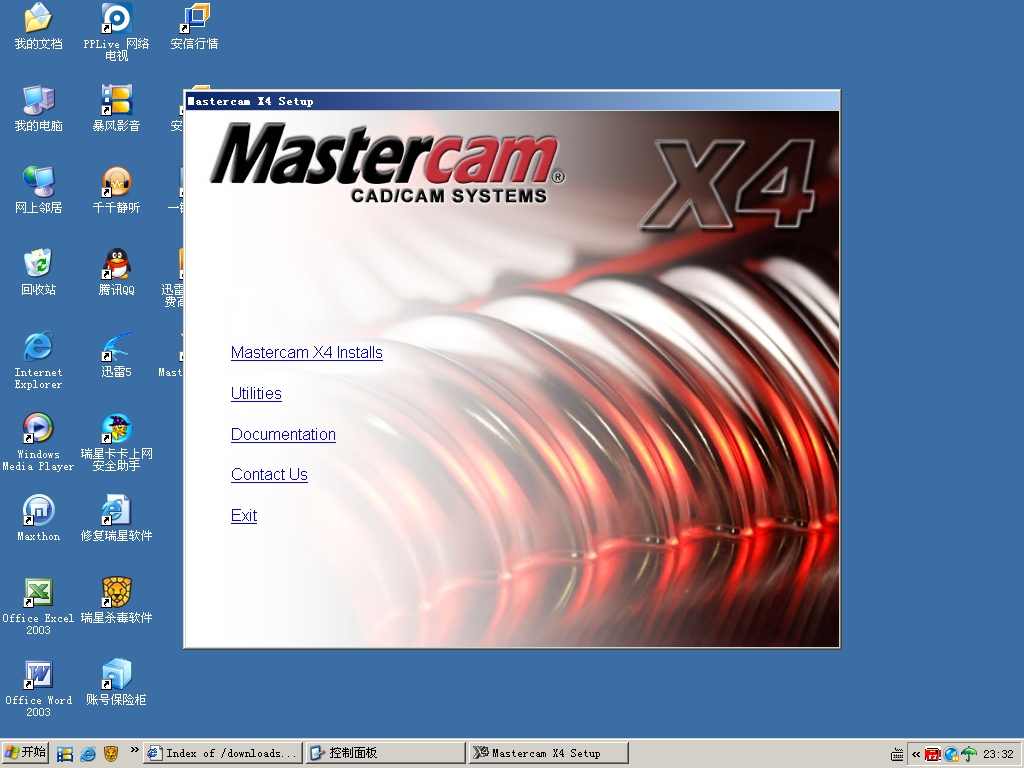Screen dimensions: 1024x768
Task: Launch Rising antivirus lion quick launch icon
Action: (x=111, y=754)
